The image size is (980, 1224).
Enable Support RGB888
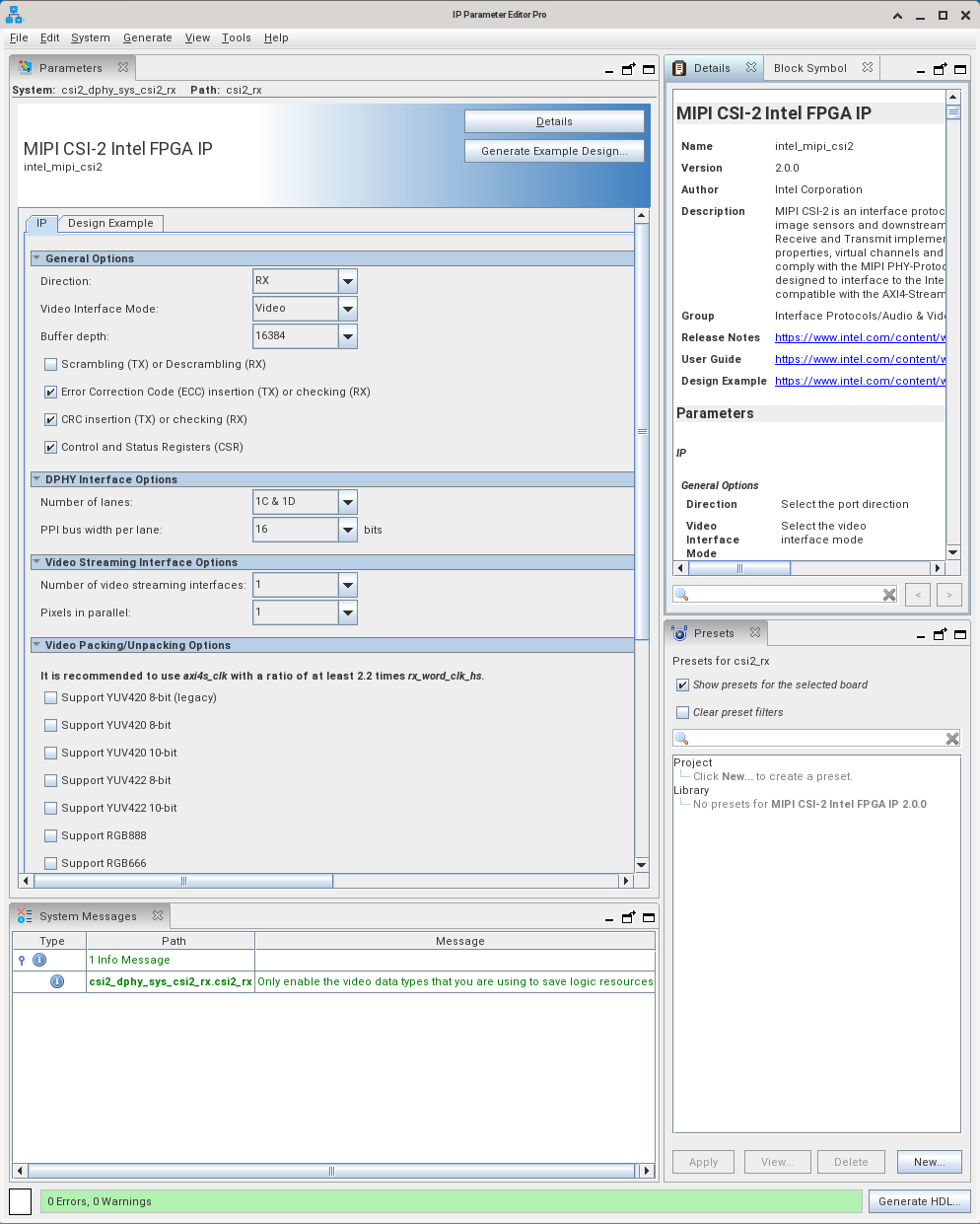click(51, 836)
